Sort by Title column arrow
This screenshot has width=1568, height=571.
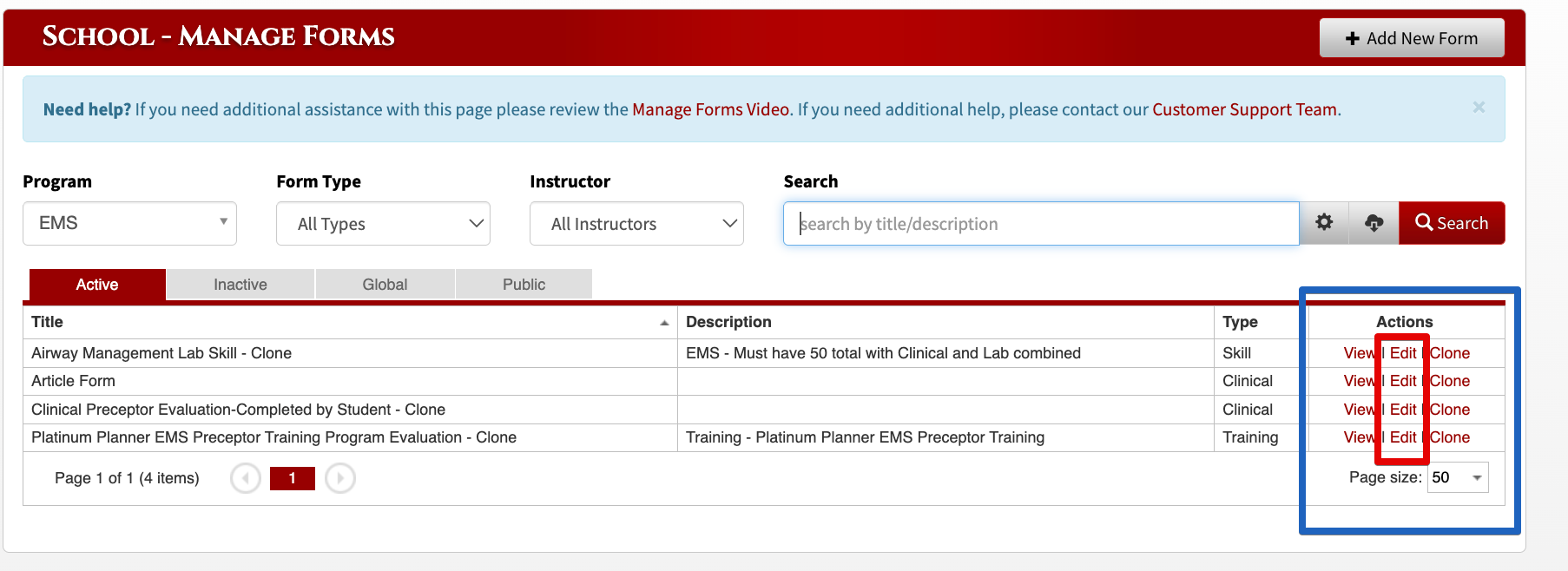[664, 323]
